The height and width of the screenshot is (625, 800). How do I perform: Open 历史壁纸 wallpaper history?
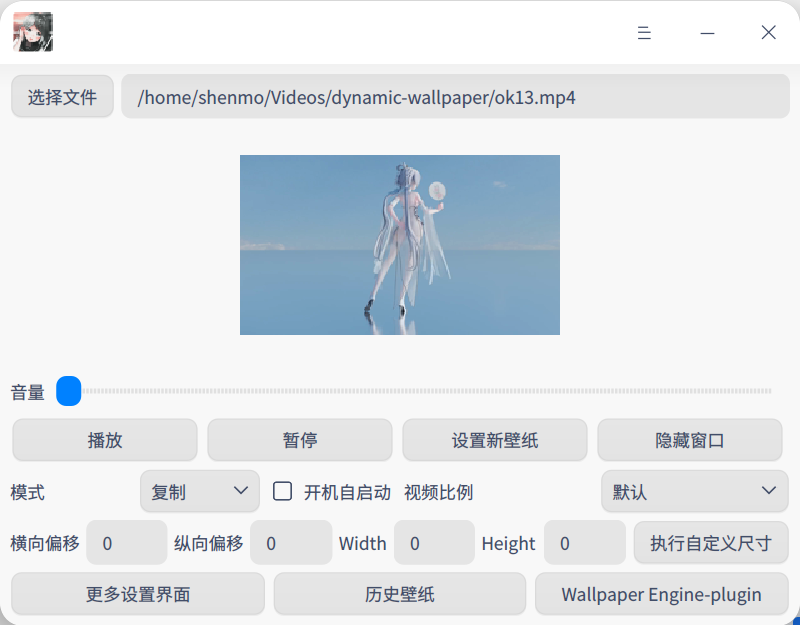pyautogui.click(x=399, y=594)
